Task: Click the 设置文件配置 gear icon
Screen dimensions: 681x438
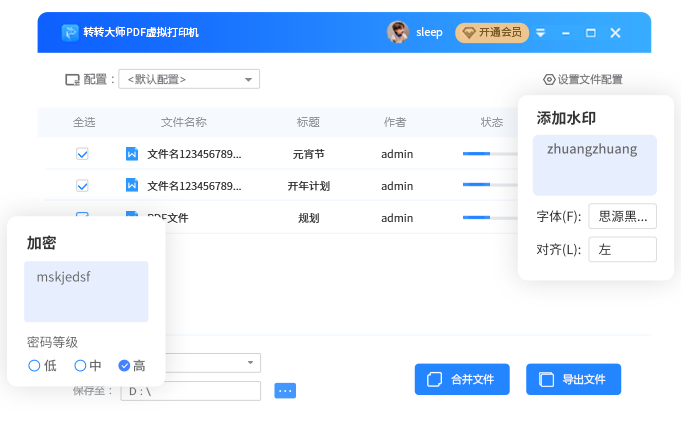Action: 549,80
